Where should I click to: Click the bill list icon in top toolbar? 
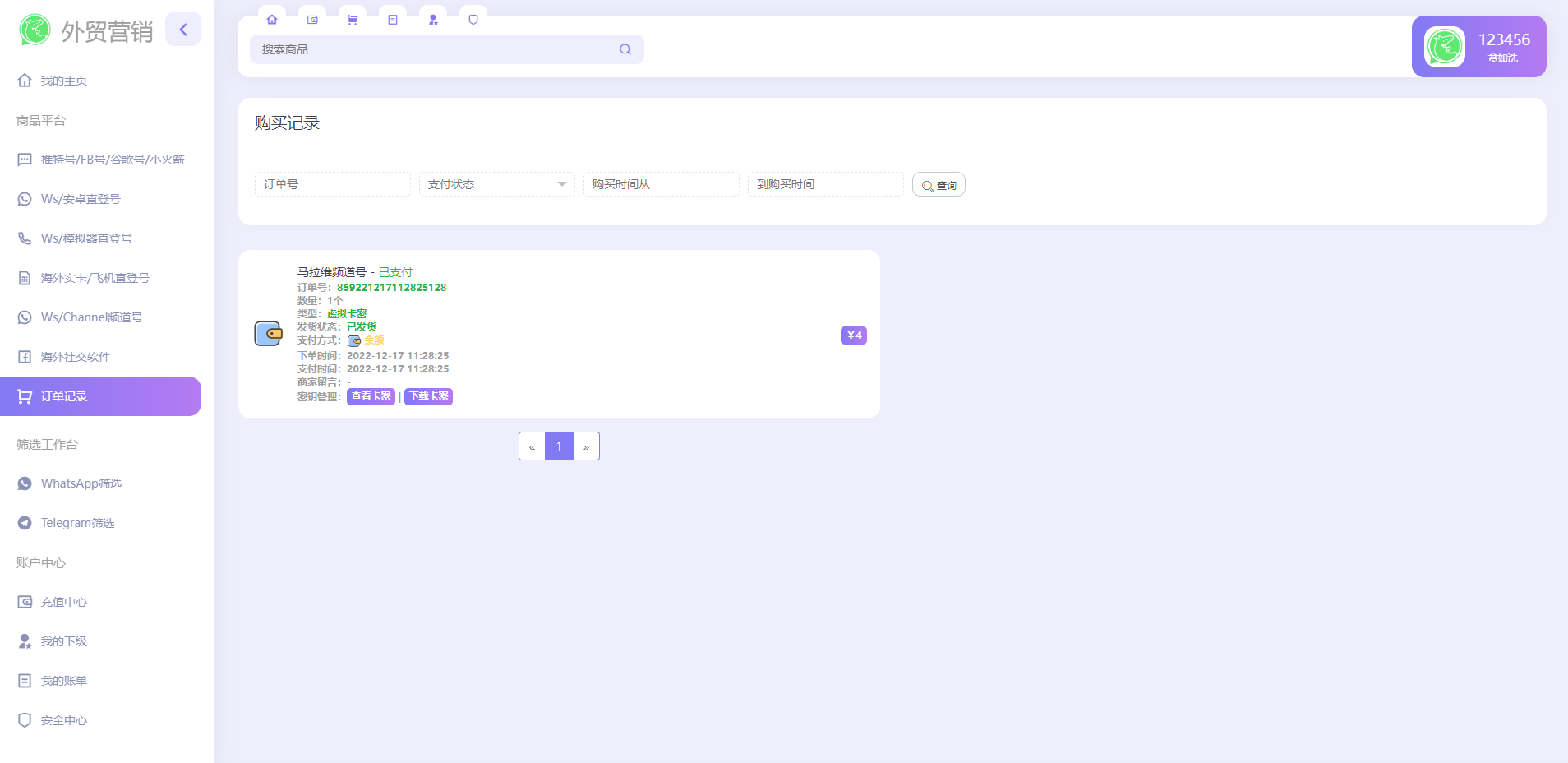[393, 20]
